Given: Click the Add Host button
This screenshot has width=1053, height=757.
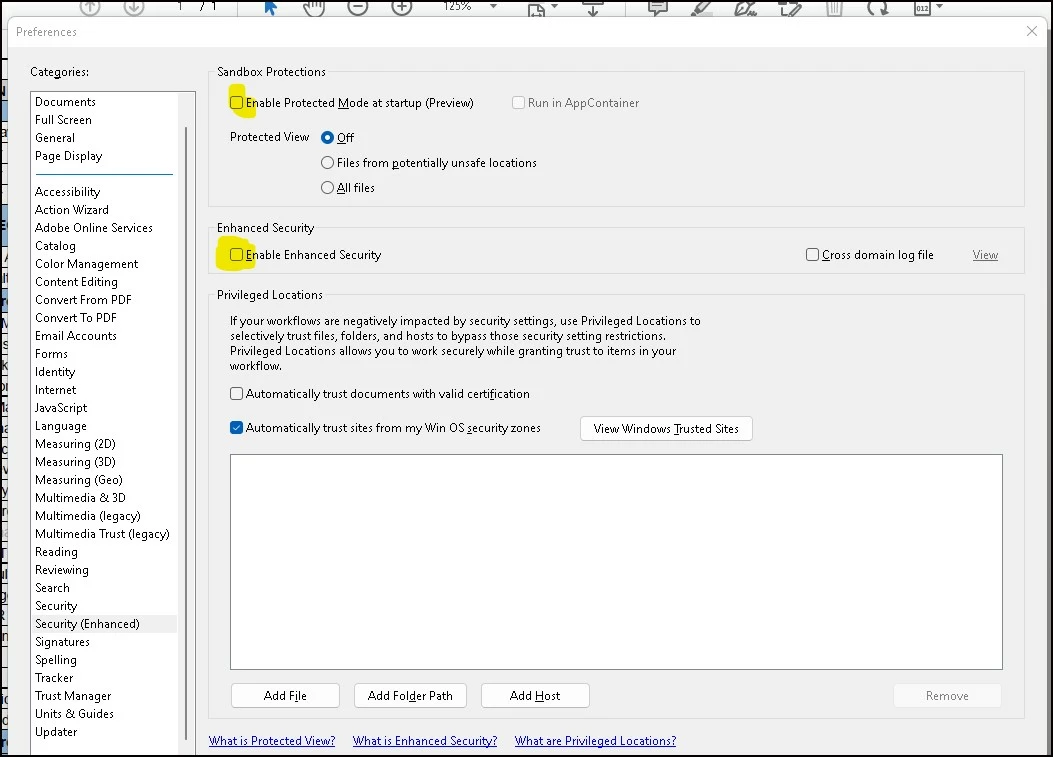Looking at the screenshot, I should [535, 696].
